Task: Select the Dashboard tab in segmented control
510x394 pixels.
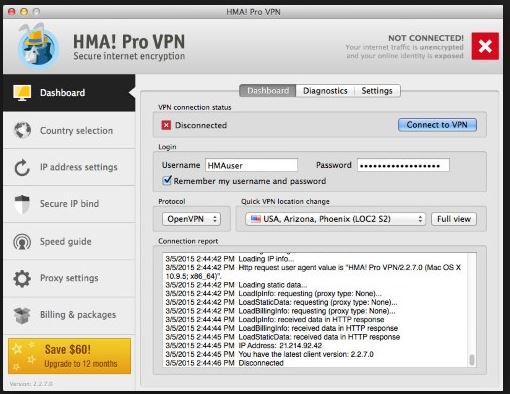Action: tap(268, 91)
